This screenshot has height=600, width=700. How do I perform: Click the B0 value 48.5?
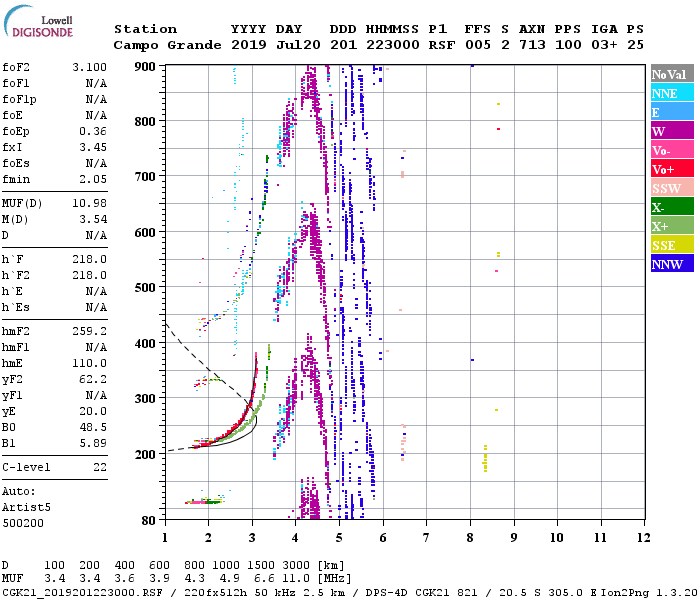click(x=93, y=427)
